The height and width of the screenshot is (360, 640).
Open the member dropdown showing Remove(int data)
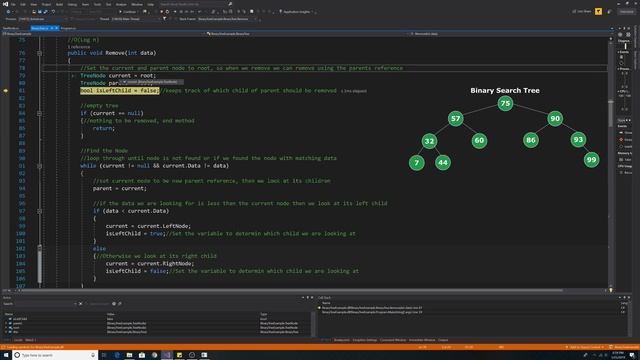pyautogui.click(x=510, y=34)
